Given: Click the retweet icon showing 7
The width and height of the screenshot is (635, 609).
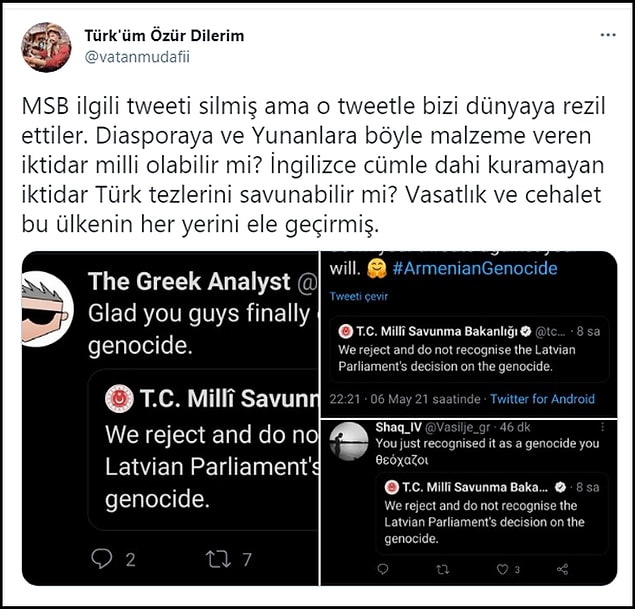Looking at the screenshot, I should pyautogui.click(x=218, y=559).
